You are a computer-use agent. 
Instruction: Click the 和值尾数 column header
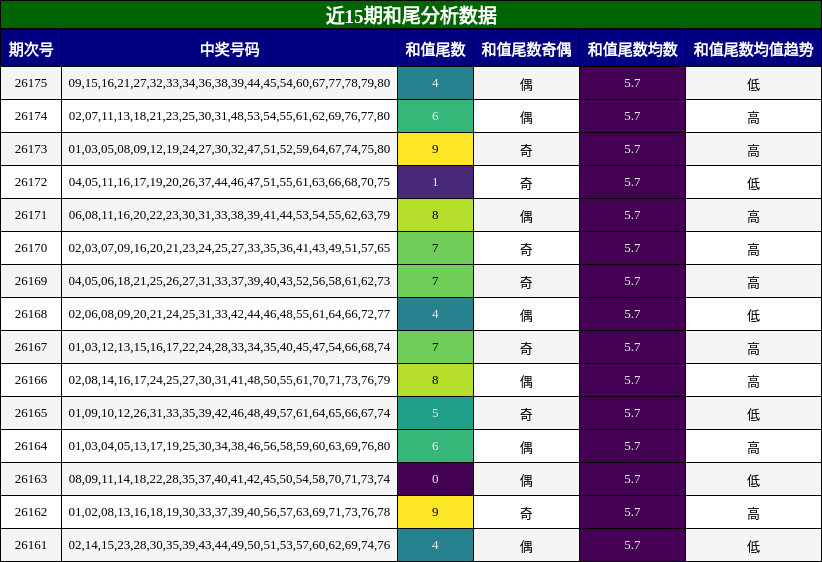pos(436,49)
